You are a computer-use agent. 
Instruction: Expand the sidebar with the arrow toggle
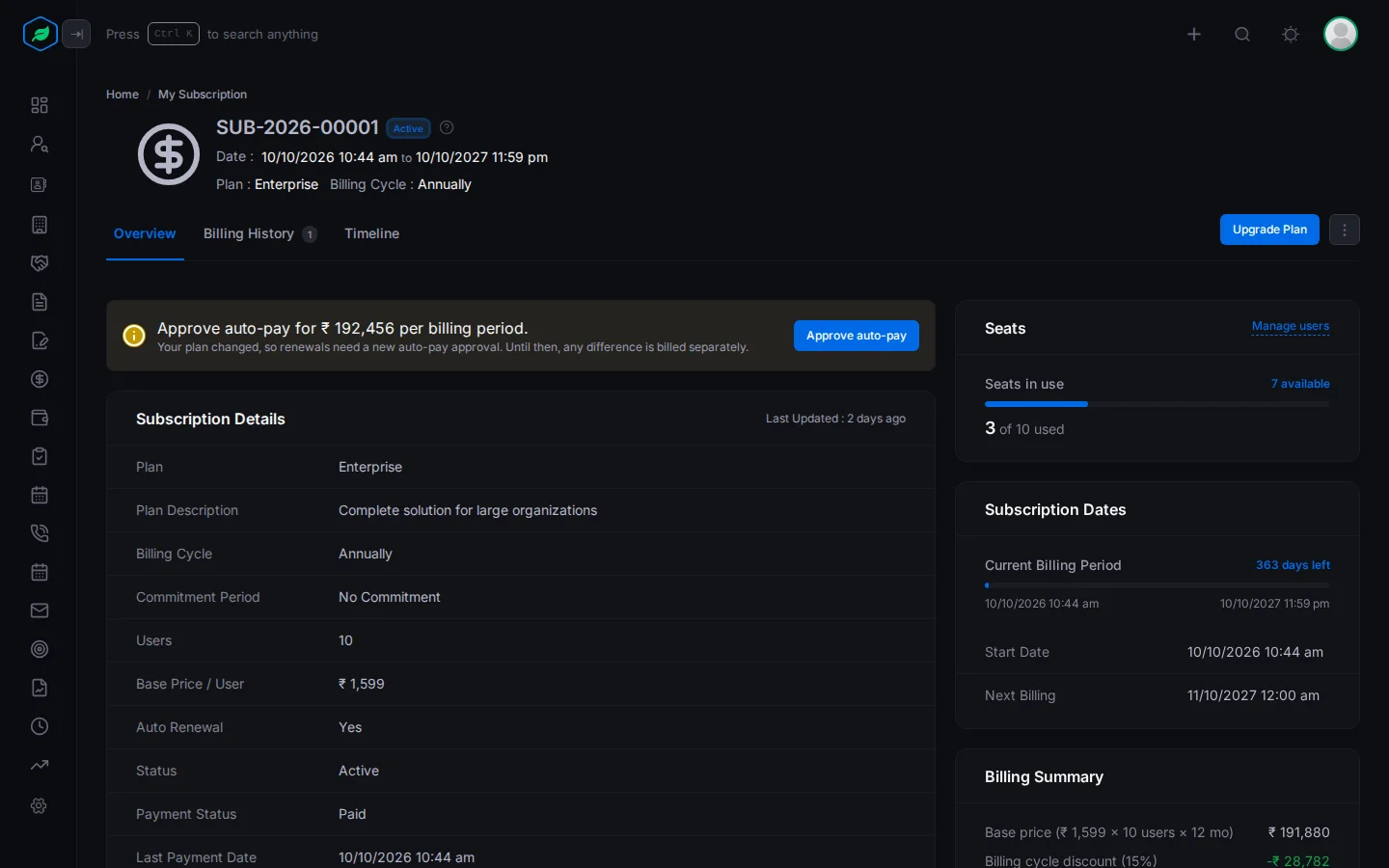pyautogui.click(x=76, y=34)
